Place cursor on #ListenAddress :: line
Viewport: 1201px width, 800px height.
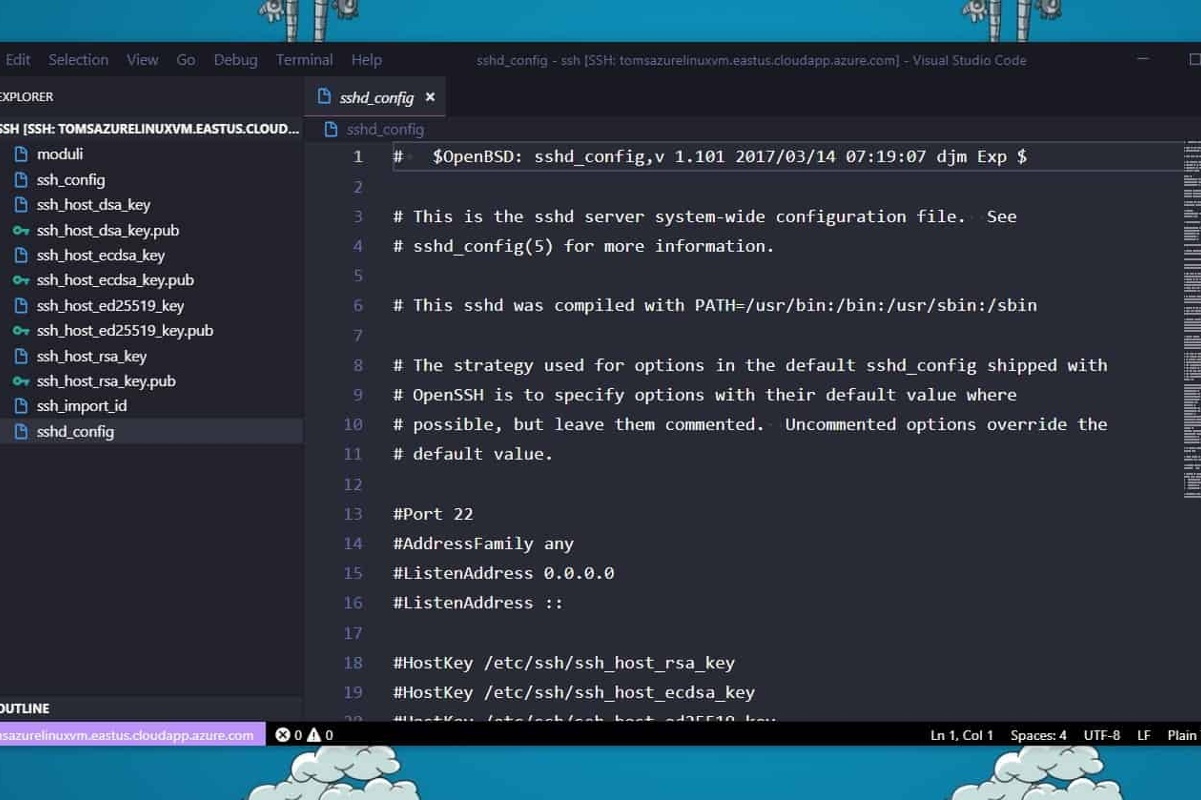tap(478, 603)
